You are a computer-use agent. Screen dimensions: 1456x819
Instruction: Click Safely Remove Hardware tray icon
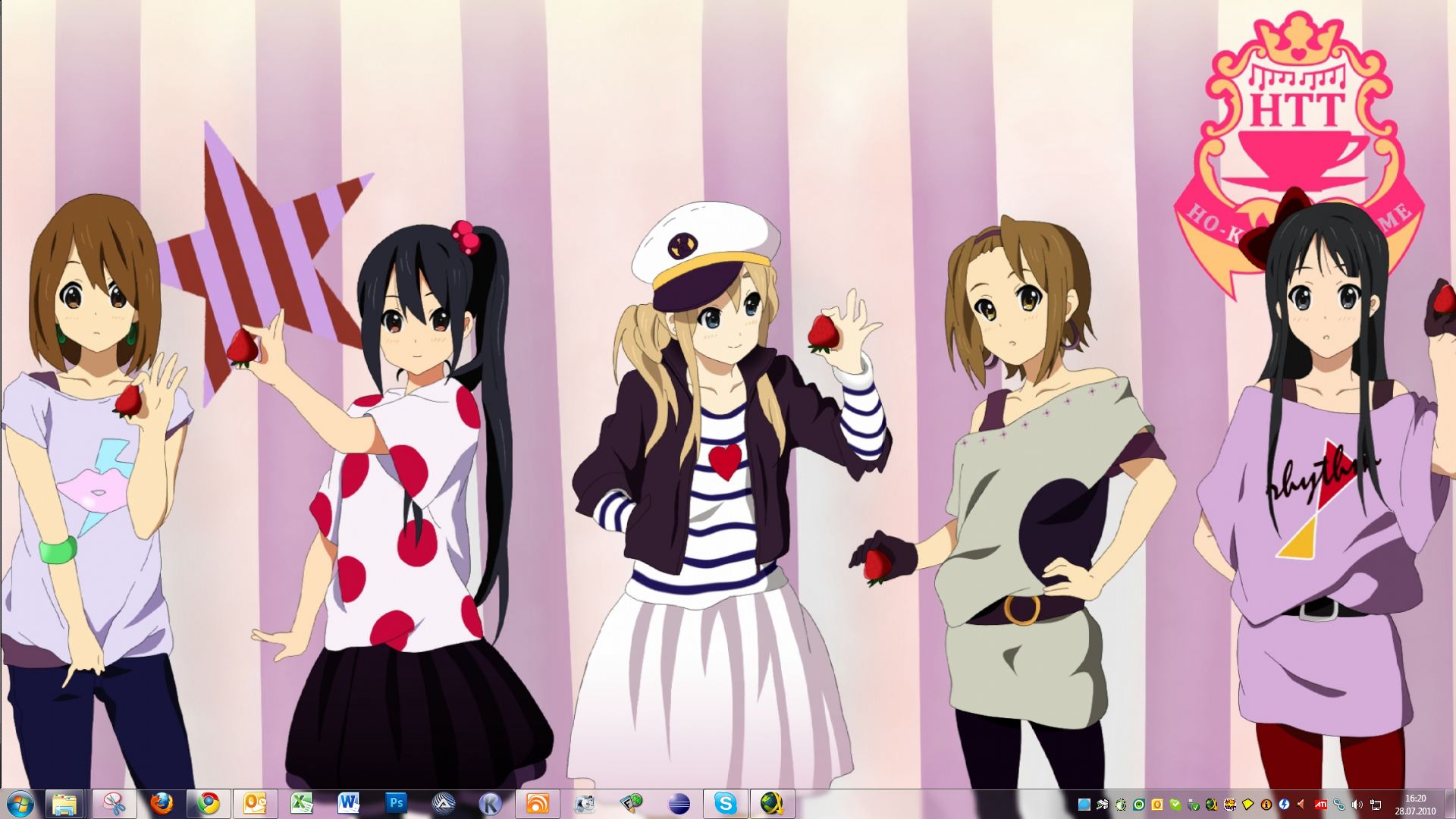[x=1194, y=805]
